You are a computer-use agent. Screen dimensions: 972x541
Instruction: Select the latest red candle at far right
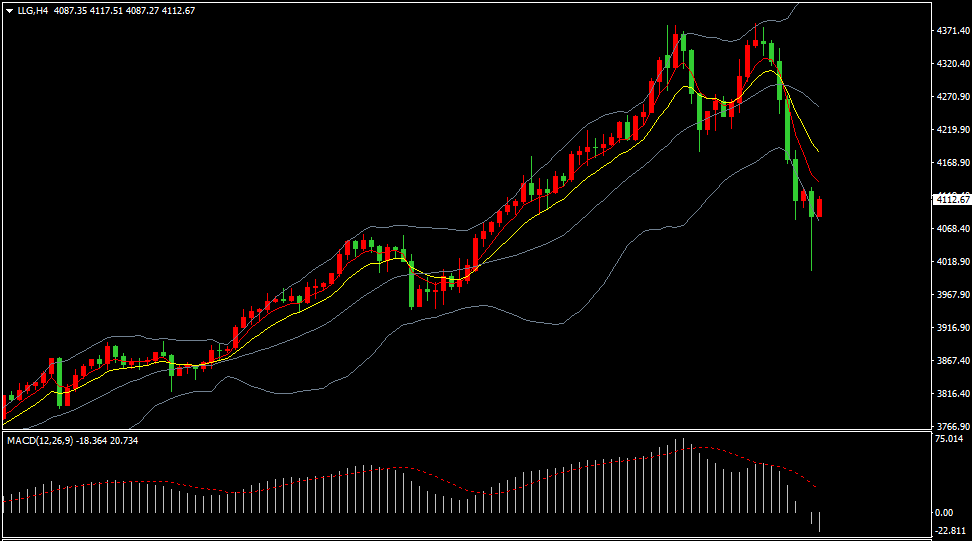click(820, 208)
